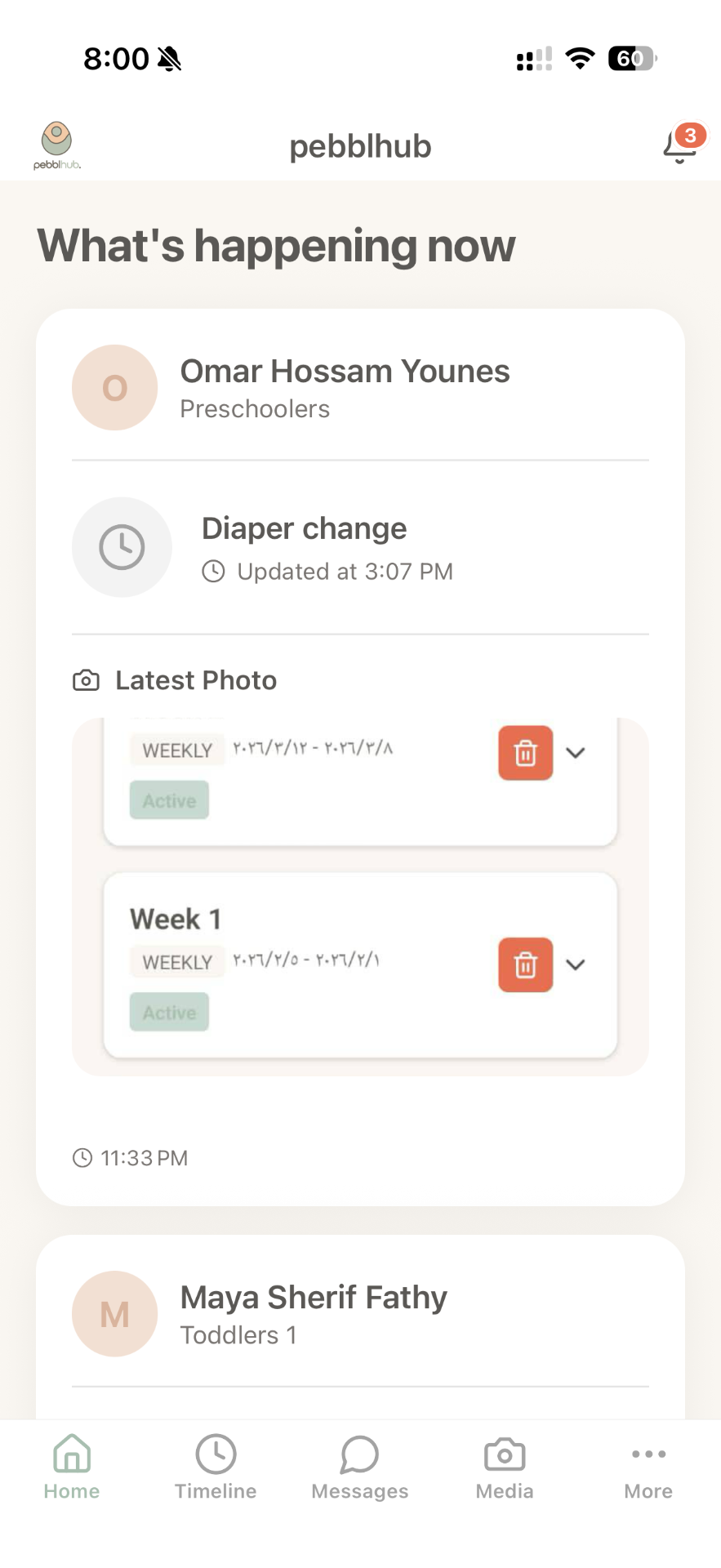Open the Diaper change activity entry
721x1568 pixels.
tap(360, 547)
